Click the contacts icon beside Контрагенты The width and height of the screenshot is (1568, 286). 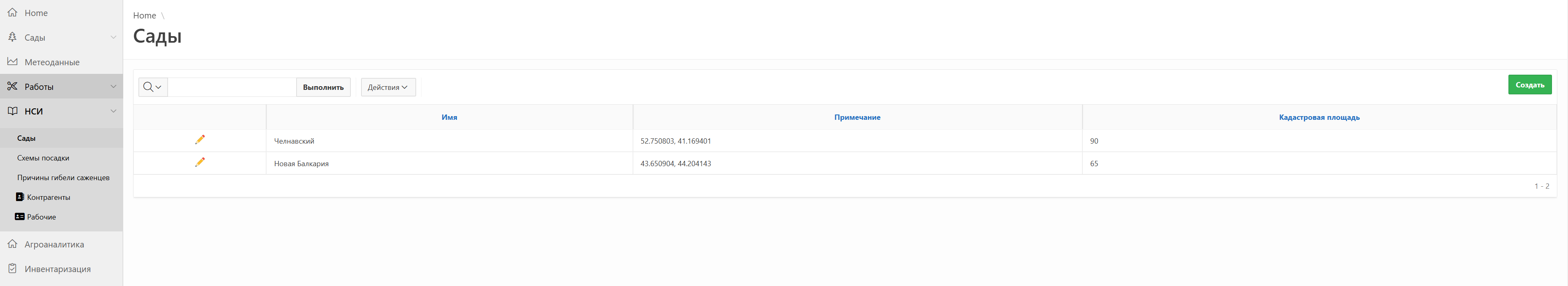(x=19, y=197)
